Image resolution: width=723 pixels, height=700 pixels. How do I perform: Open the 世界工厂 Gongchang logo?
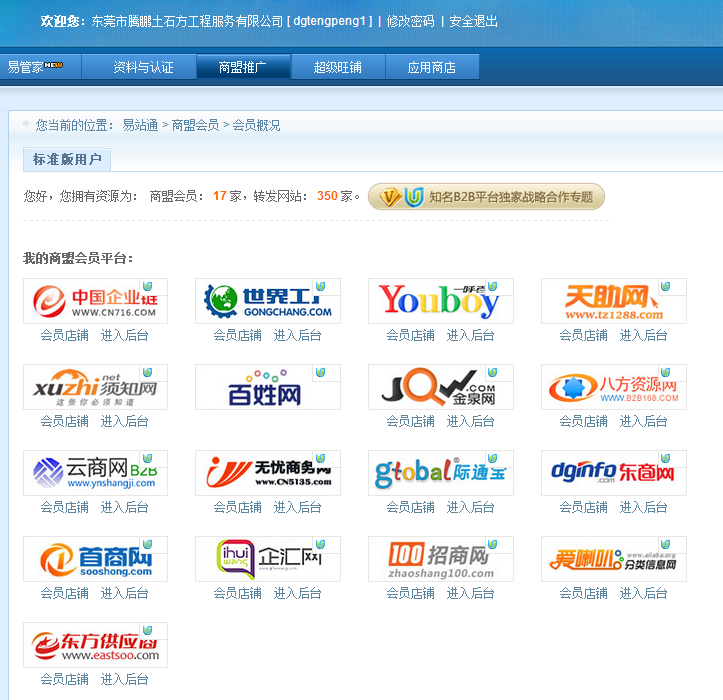tap(267, 301)
